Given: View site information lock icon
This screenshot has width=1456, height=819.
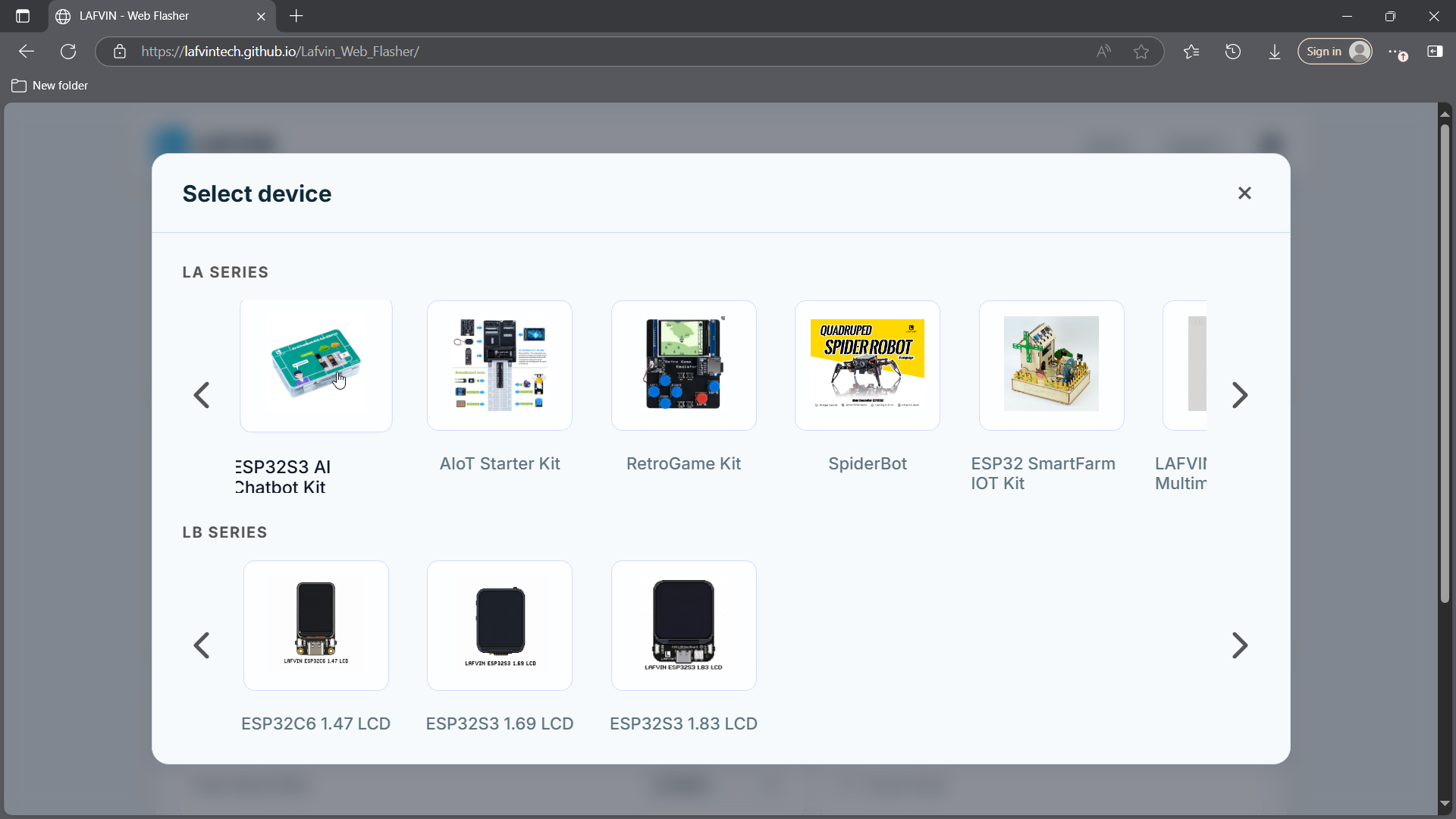Looking at the screenshot, I should (120, 52).
